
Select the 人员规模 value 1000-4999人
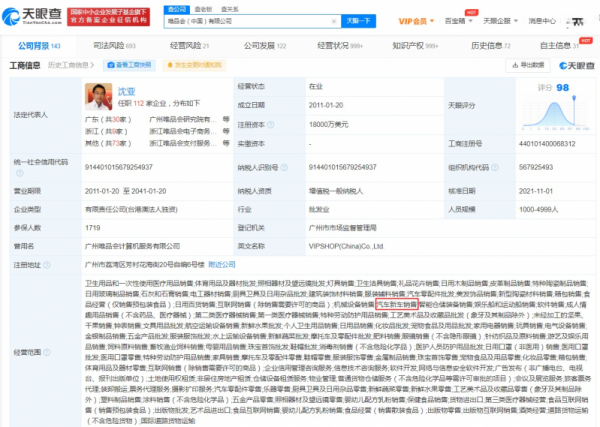[x=538, y=210]
